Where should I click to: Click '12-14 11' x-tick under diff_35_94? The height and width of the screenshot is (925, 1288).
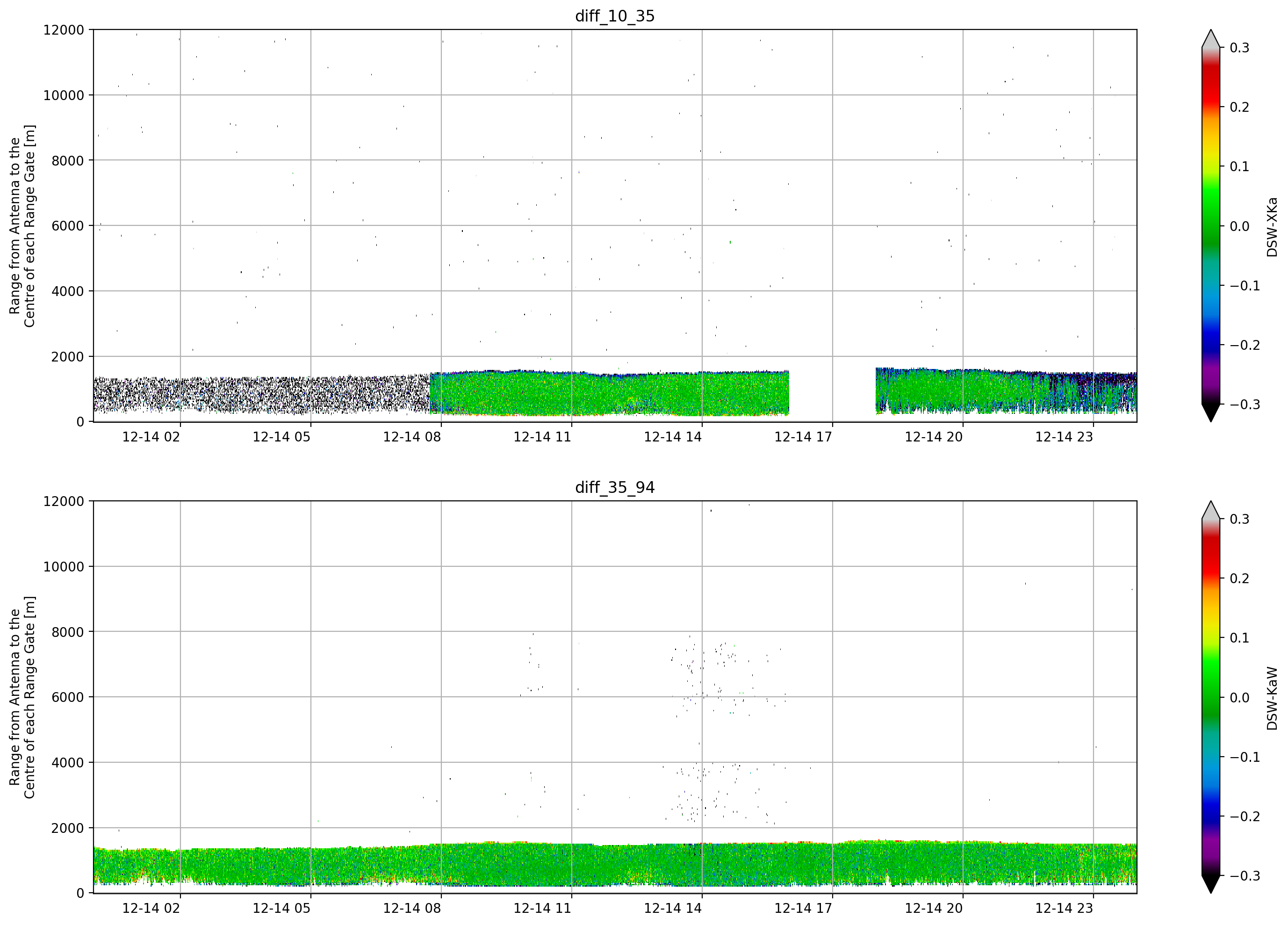[542, 909]
